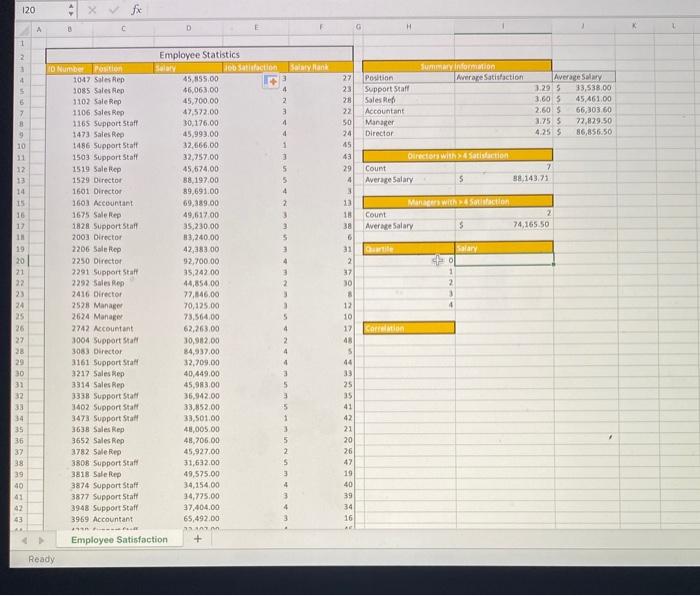Screen dimensions: 700x596
Task: Select the Summary table Director position cell
Action: pyautogui.click(x=408, y=133)
